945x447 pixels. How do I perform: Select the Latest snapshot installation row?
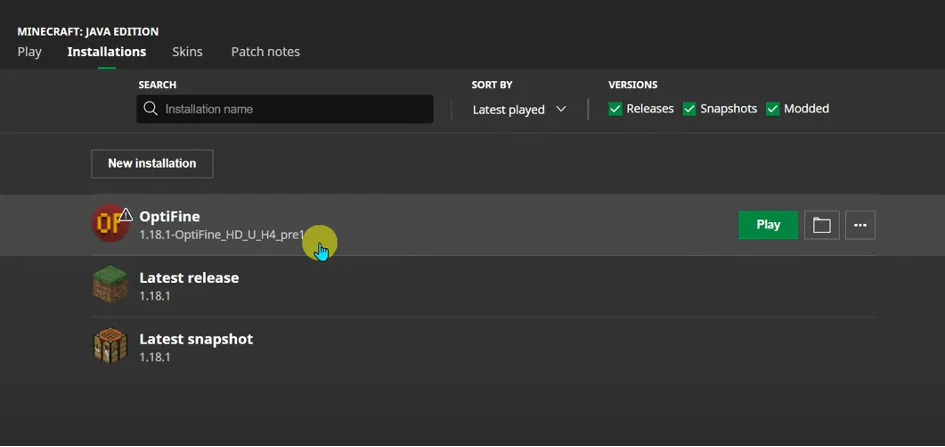tap(480, 347)
